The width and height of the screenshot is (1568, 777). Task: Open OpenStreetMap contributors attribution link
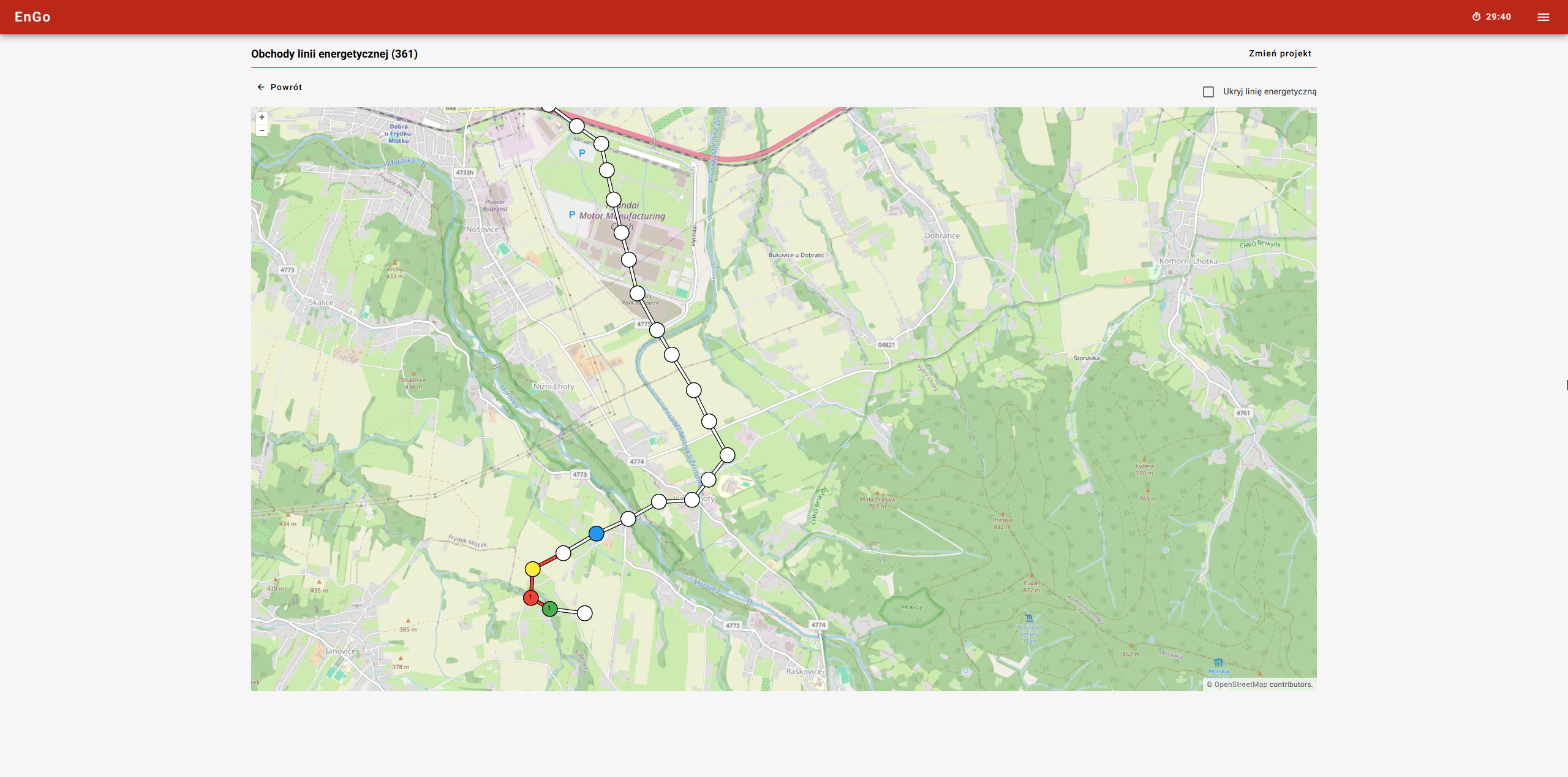(x=1240, y=684)
